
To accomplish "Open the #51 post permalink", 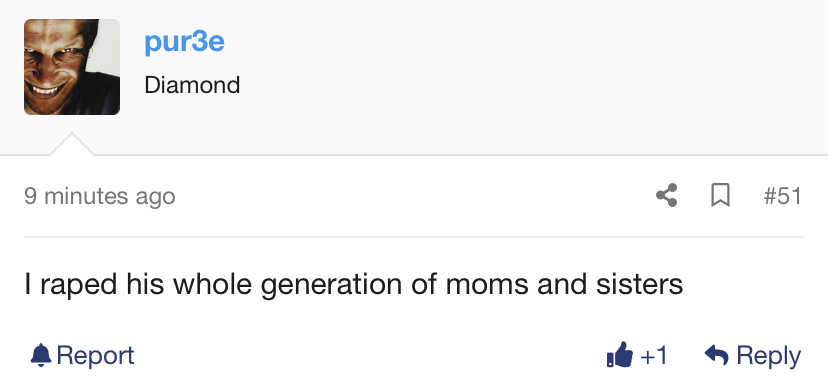I will point(782,196).
